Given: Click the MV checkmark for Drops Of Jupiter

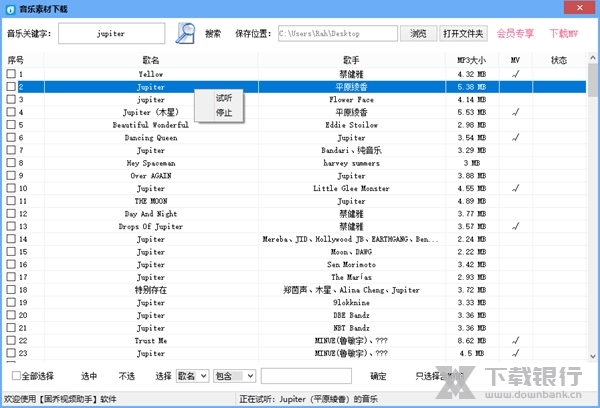Looking at the screenshot, I should point(515,226).
